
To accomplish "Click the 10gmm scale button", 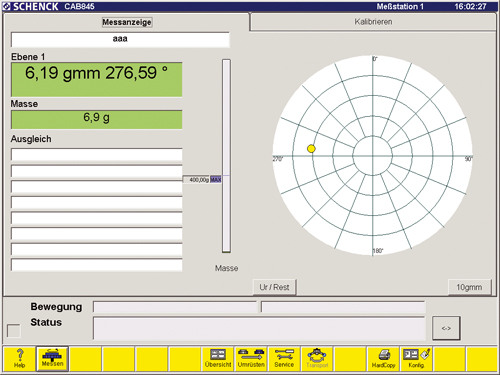I will (469, 287).
